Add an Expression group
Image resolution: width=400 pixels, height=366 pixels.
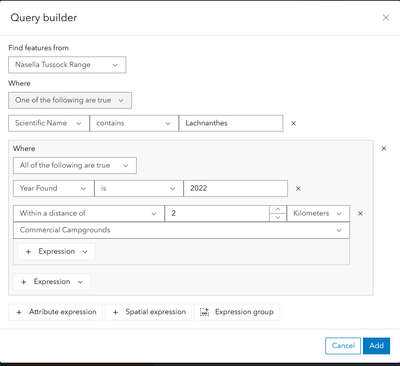click(237, 312)
